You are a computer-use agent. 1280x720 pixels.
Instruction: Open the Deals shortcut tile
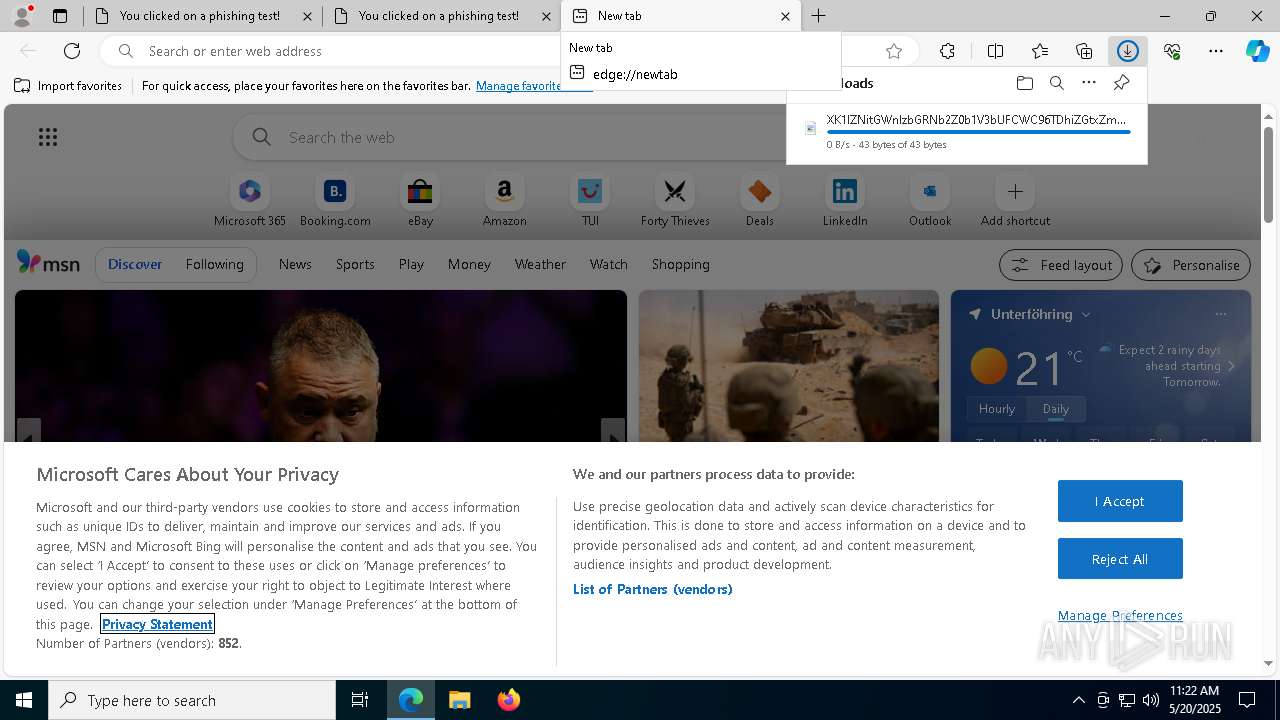760,200
